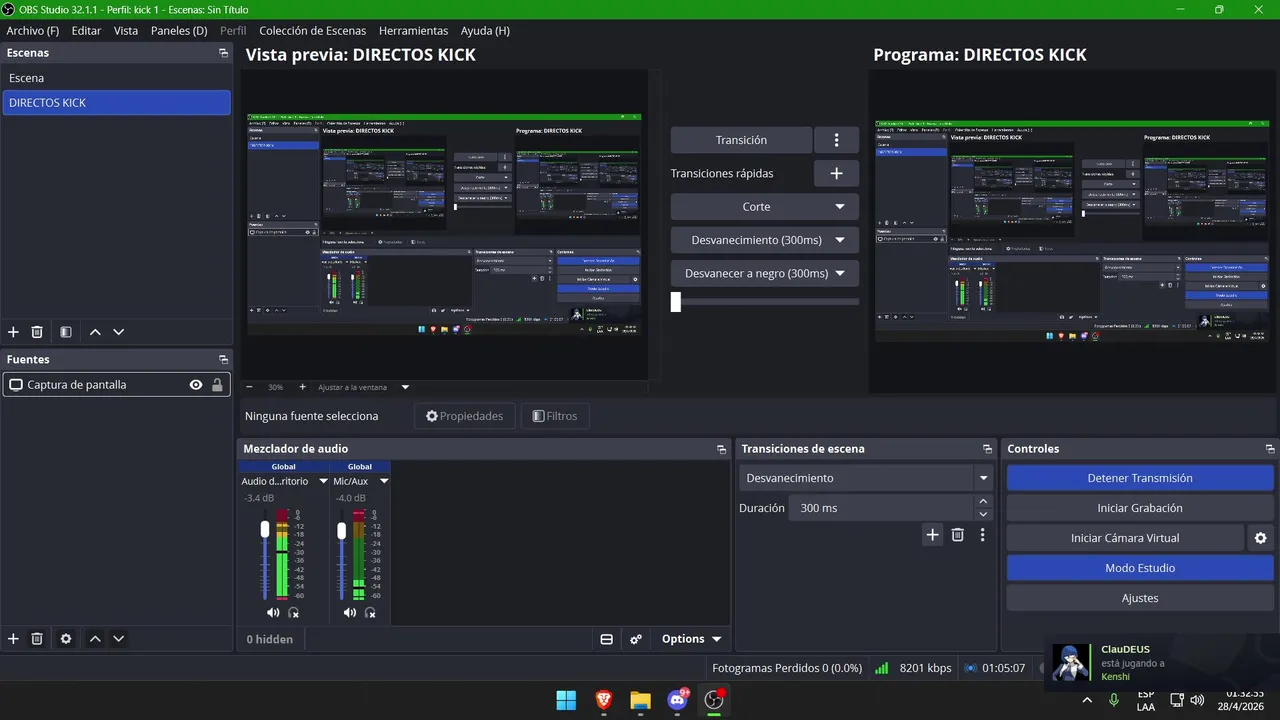
Task: Move source up in Fuentes toolbar
Action: click(x=95, y=639)
